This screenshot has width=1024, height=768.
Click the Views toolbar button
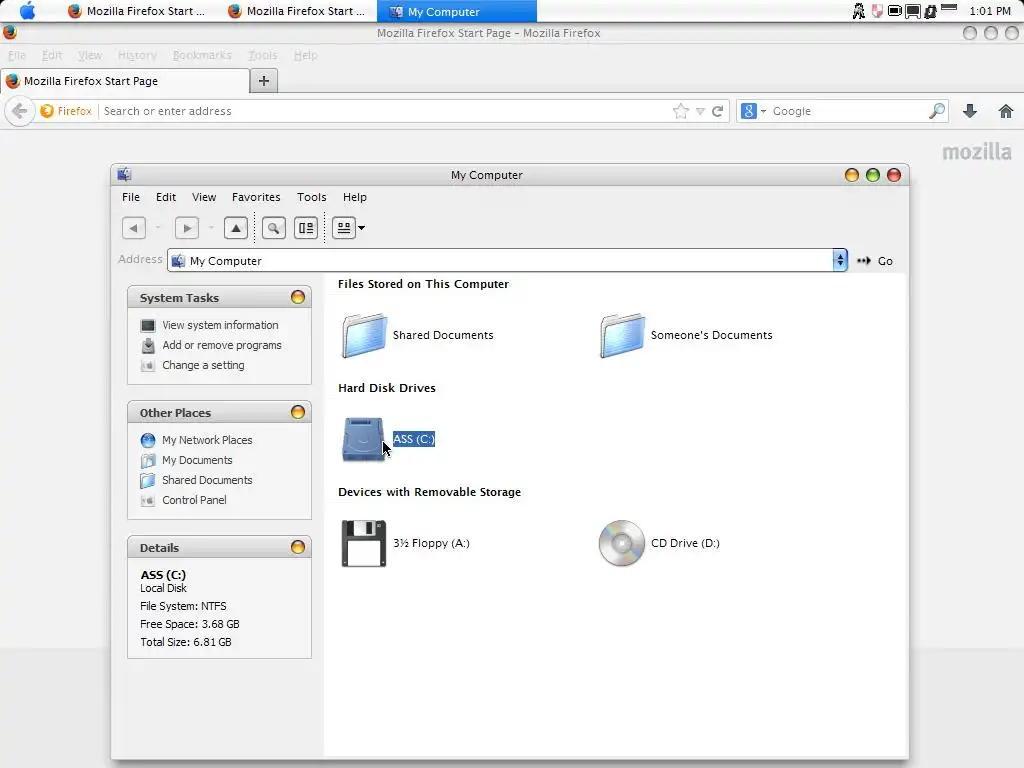[x=344, y=228]
